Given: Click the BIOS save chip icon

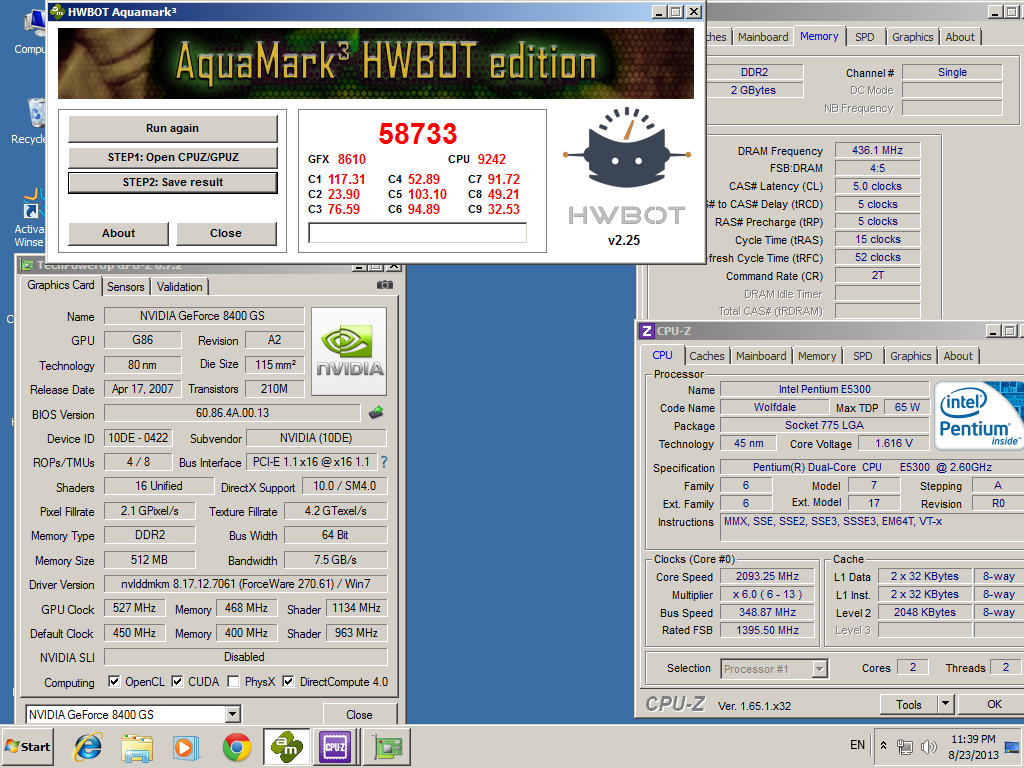Looking at the screenshot, I should 376,413.
